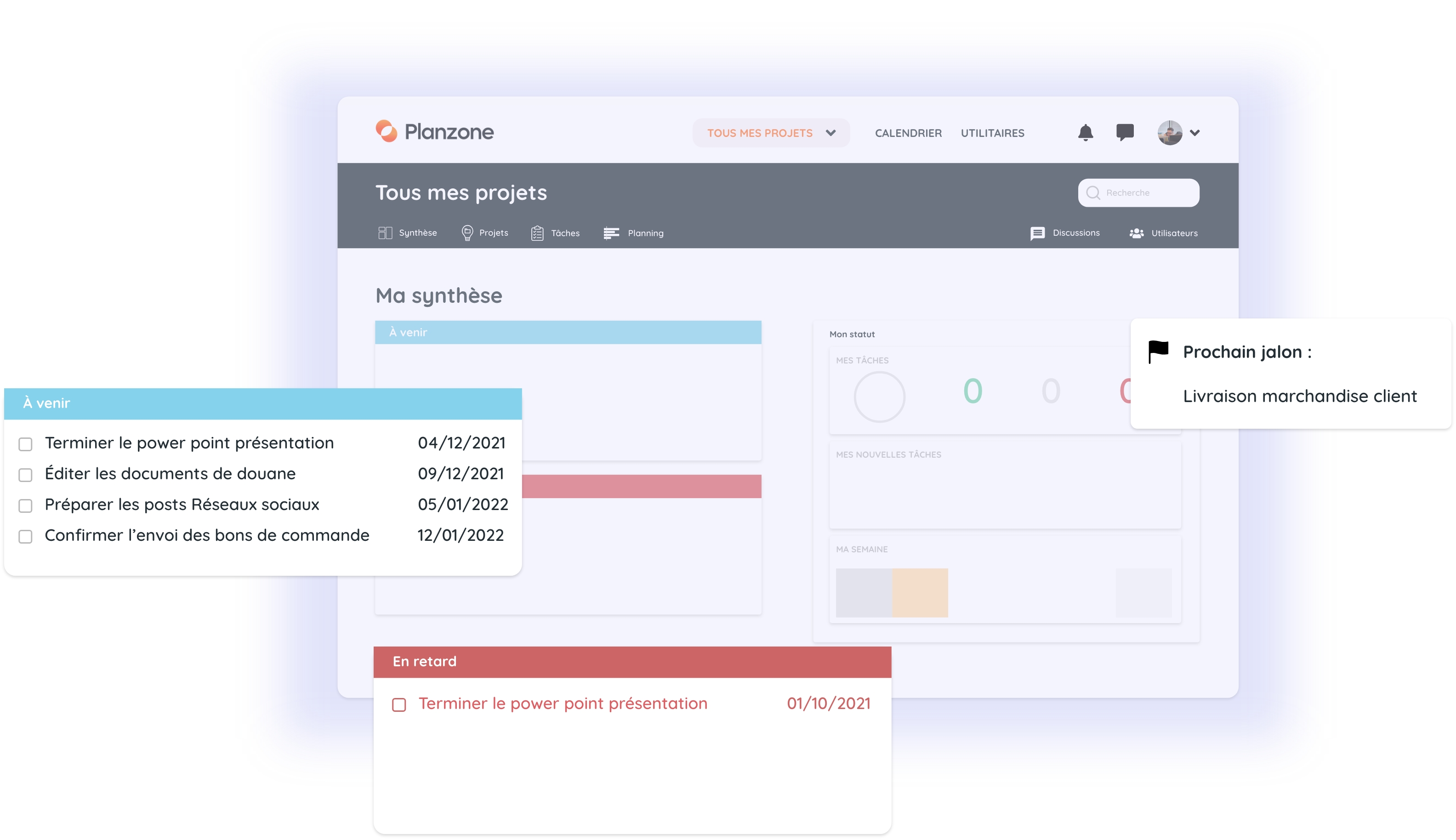
Task: Open the Utilitaires menu item
Action: point(992,133)
